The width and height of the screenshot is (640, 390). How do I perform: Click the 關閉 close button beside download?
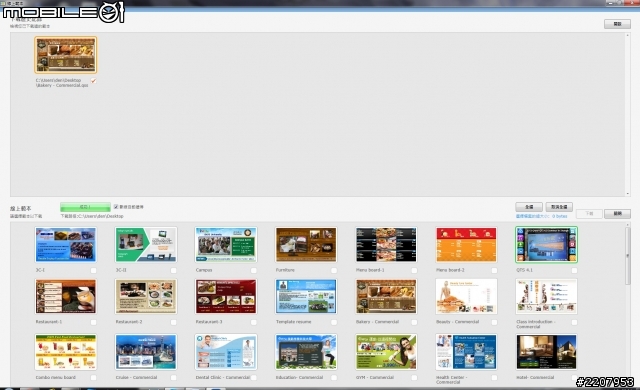pos(618,214)
